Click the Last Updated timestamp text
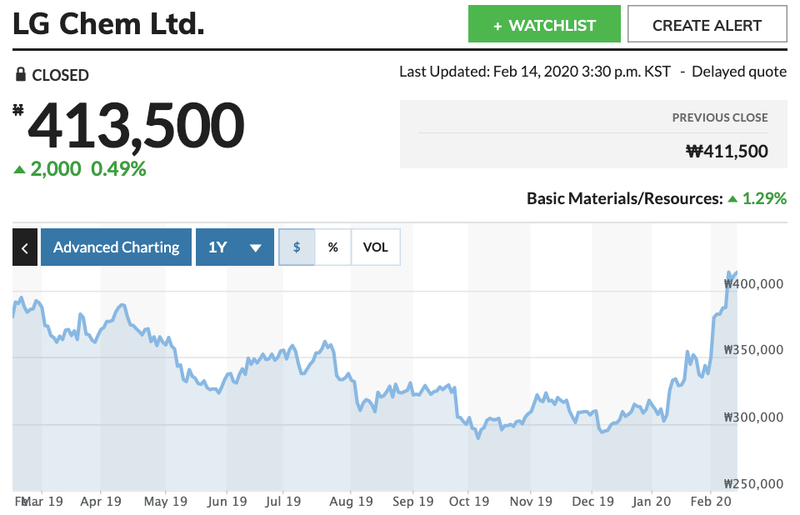This screenshot has height=515, width=800. coord(535,71)
